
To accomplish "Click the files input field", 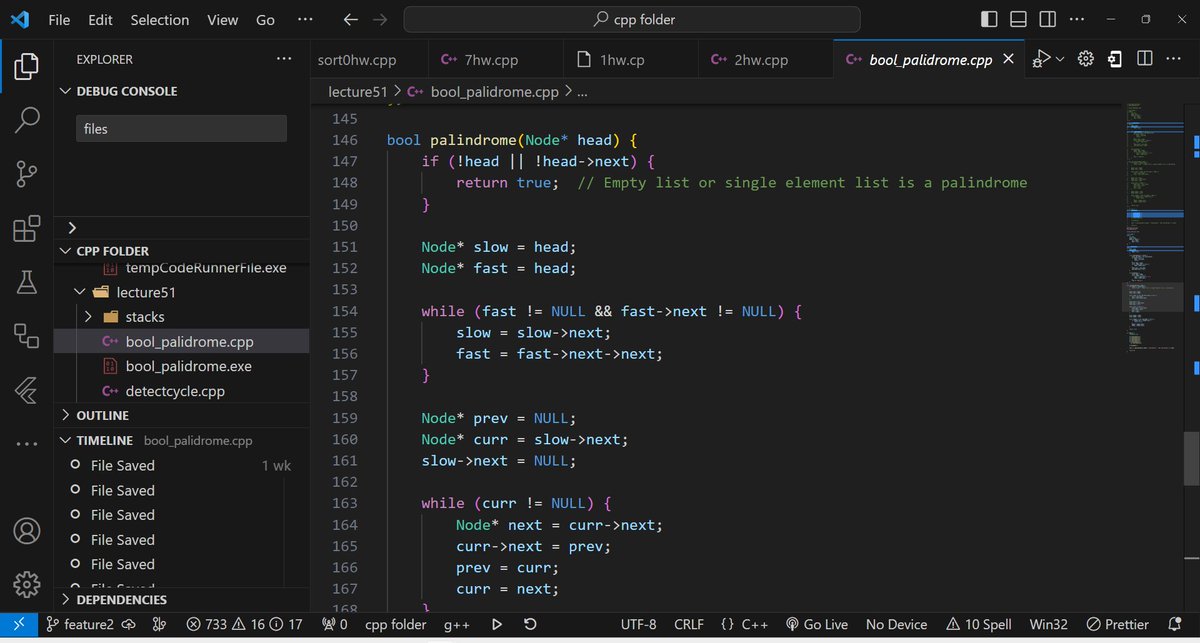I will (181, 129).
